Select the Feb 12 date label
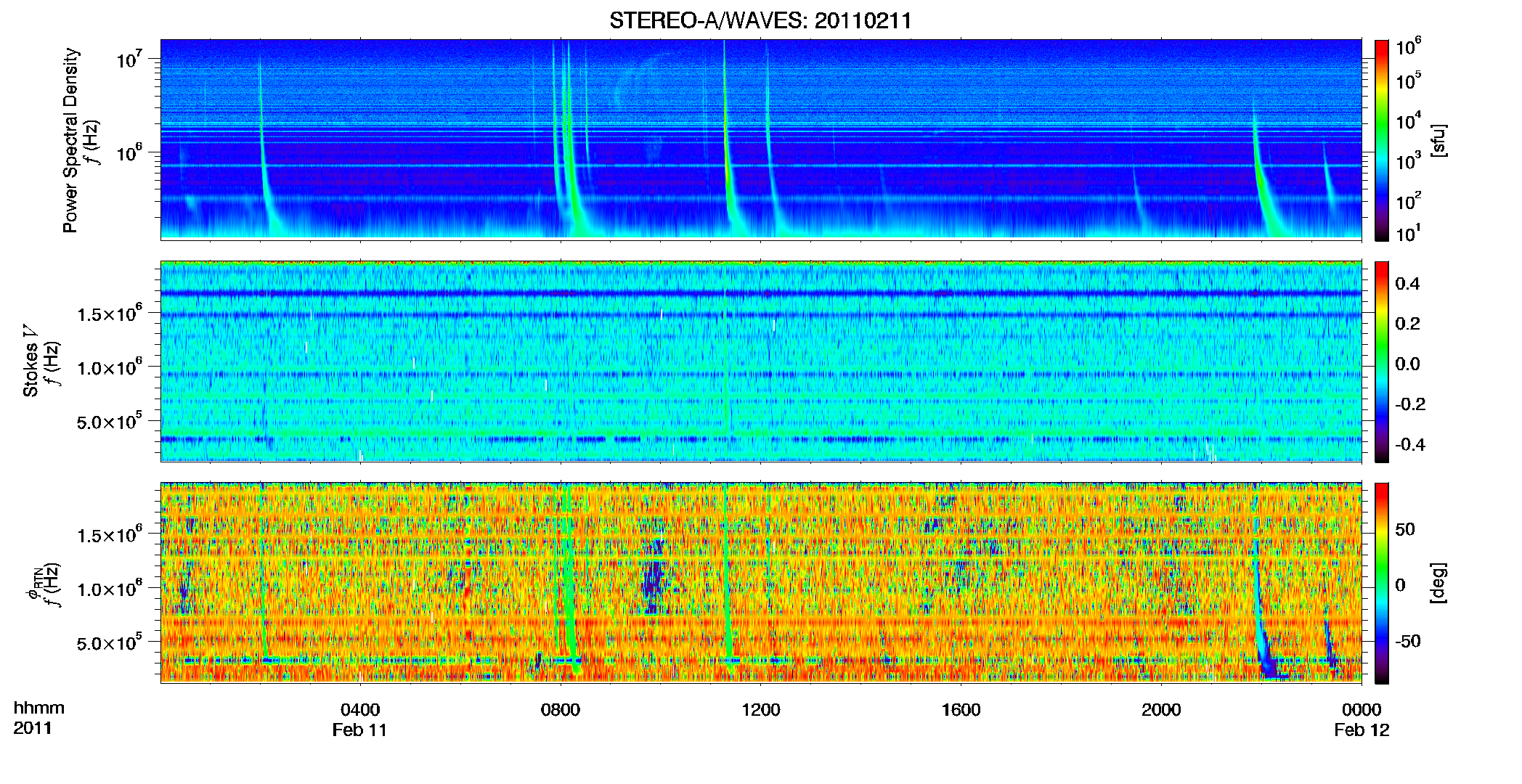 pos(1362,730)
